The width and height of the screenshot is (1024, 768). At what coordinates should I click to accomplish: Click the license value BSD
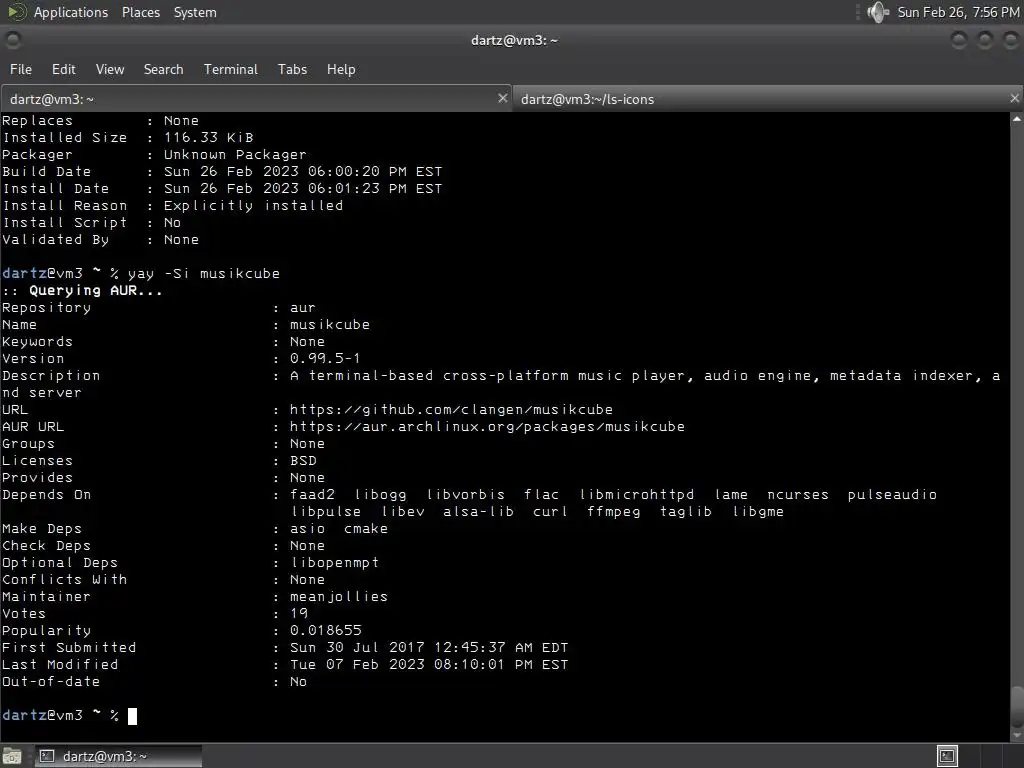(303, 460)
